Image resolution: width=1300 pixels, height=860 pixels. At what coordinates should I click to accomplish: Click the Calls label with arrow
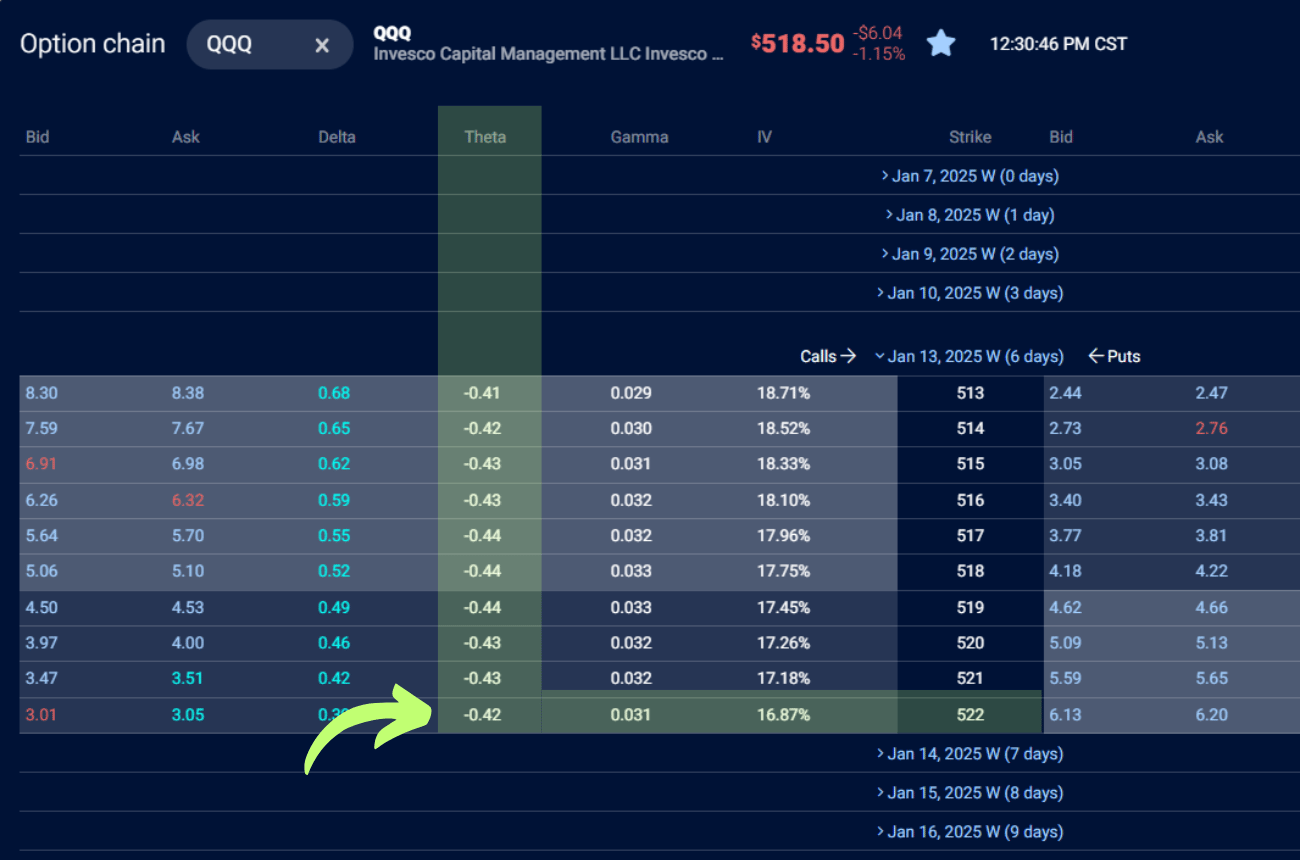(828, 356)
